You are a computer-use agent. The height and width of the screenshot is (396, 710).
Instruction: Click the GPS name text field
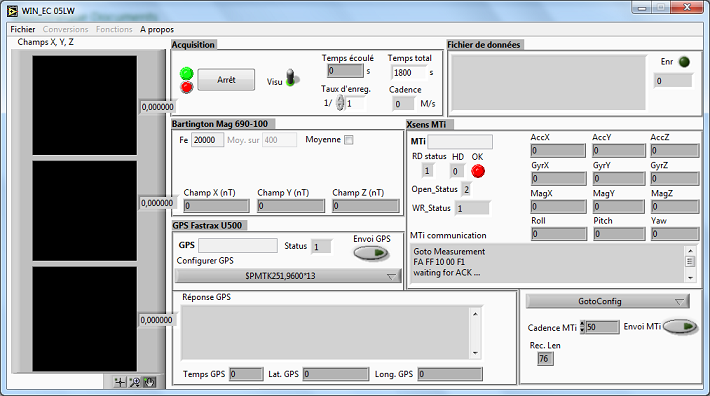pyautogui.click(x=238, y=245)
